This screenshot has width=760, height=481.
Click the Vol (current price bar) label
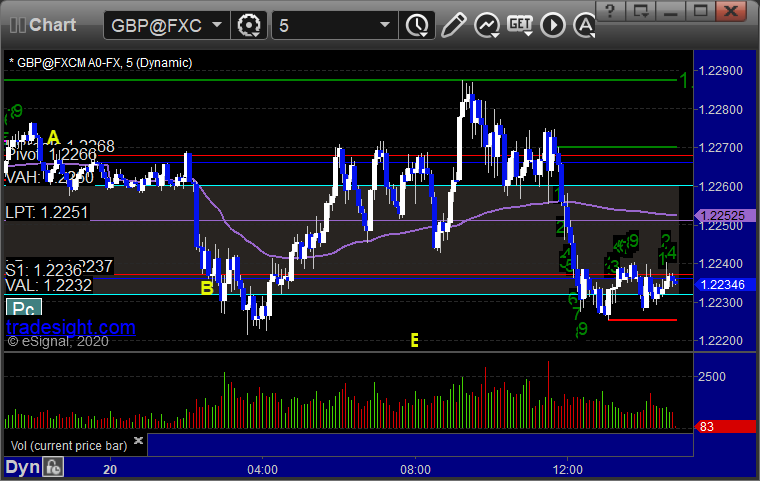[69, 446]
